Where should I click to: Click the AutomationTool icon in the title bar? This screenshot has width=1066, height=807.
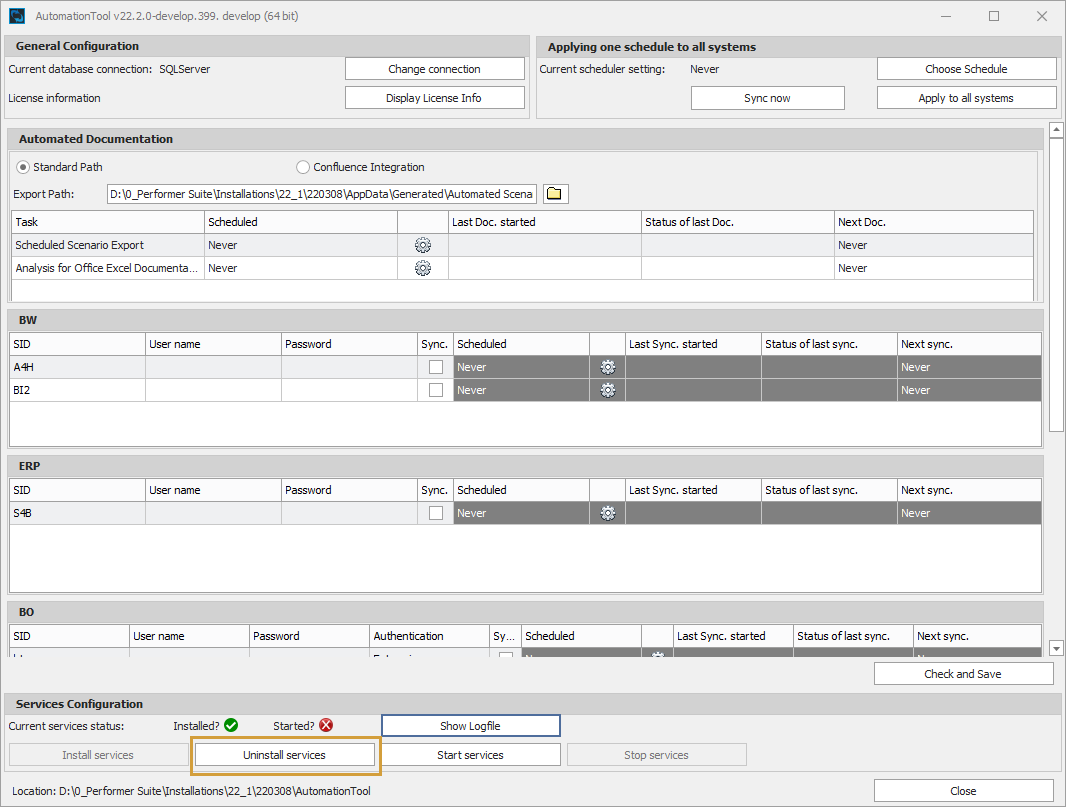15,15
